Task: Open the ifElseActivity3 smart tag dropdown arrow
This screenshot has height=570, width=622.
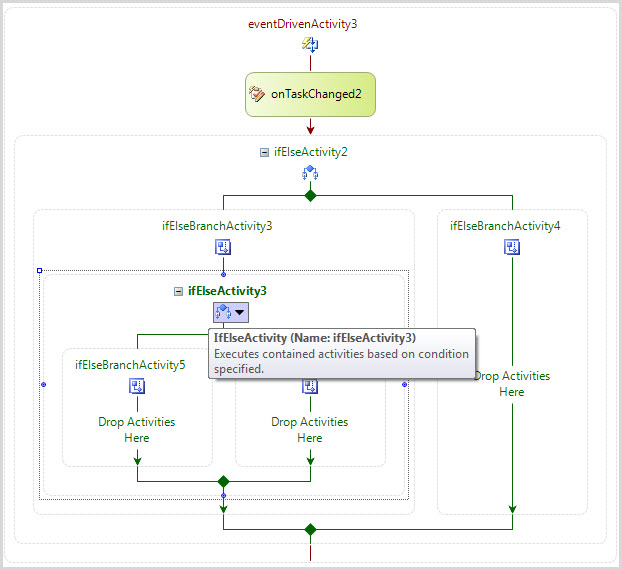Action: click(x=240, y=312)
